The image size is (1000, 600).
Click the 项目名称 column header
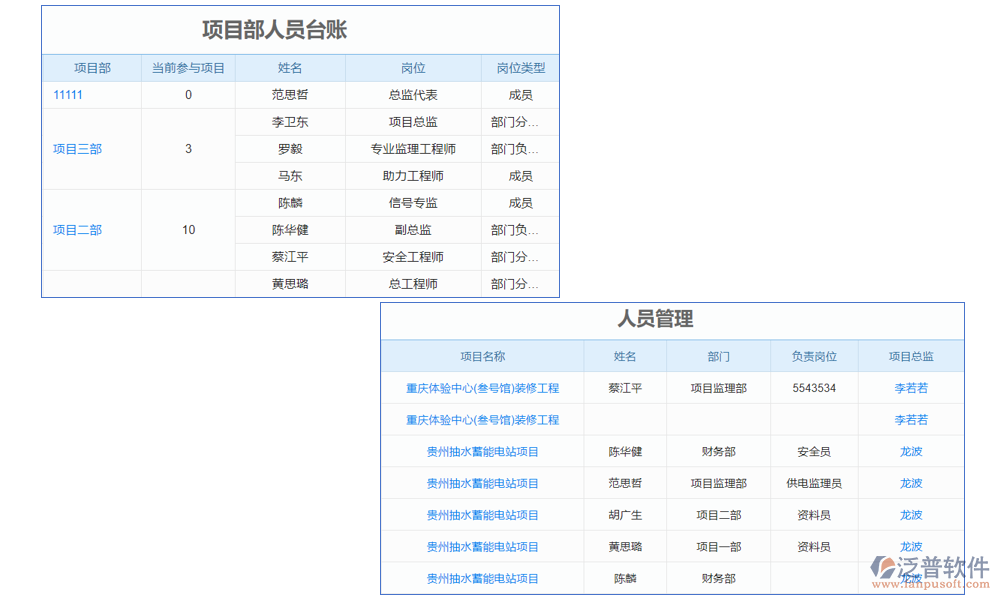click(x=481, y=356)
